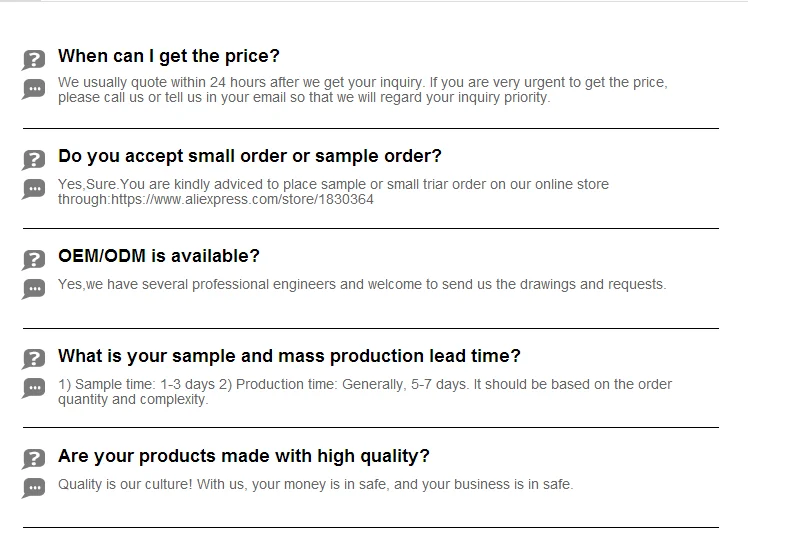The height and width of the screenshot is (537, 807).
Task: Click the "Quality is our culture!" answer text
Action: coord(316,484)
